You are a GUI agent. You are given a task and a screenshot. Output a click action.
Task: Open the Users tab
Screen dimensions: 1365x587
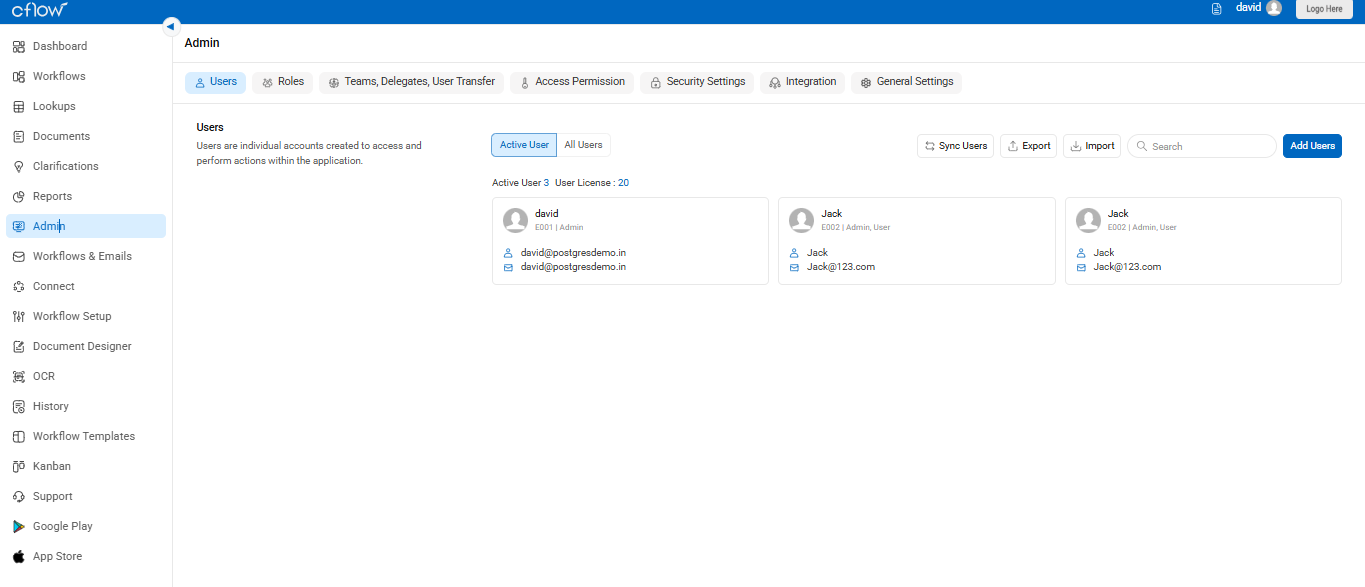point(215,82)
